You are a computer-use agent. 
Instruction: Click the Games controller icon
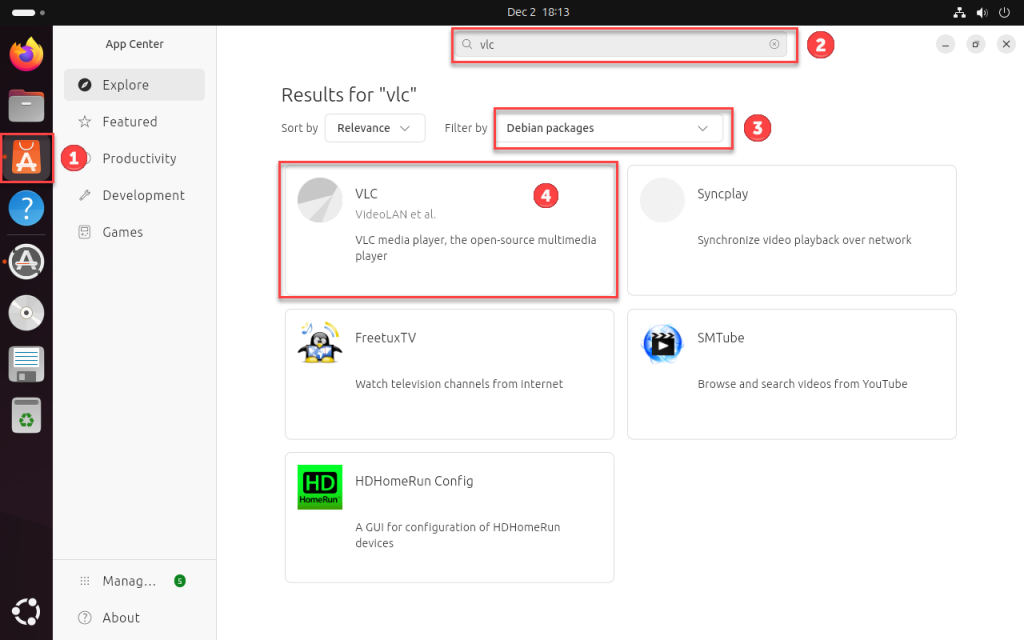(85, 232)
